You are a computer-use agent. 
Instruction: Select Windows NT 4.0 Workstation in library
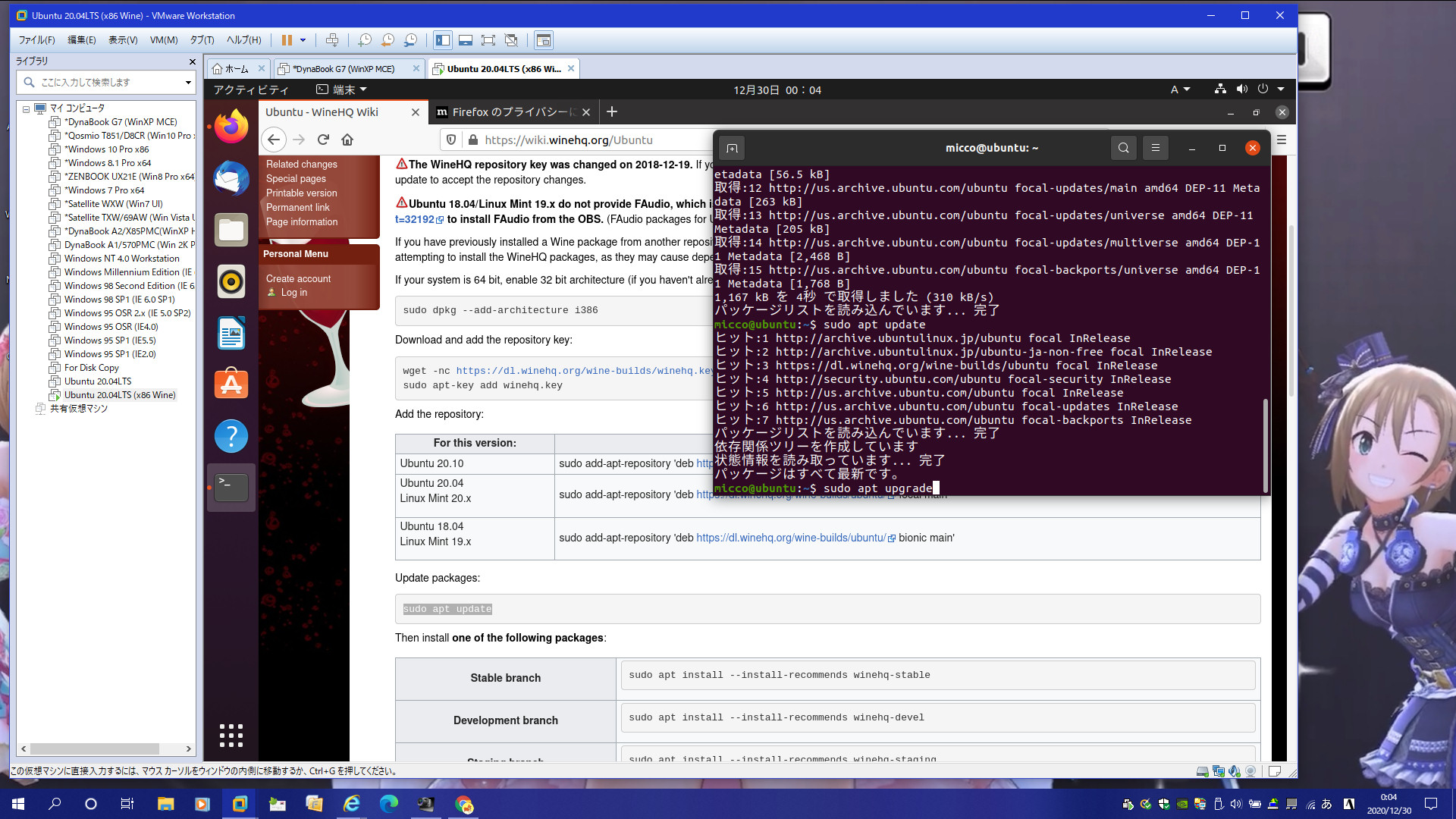(121, 259)
